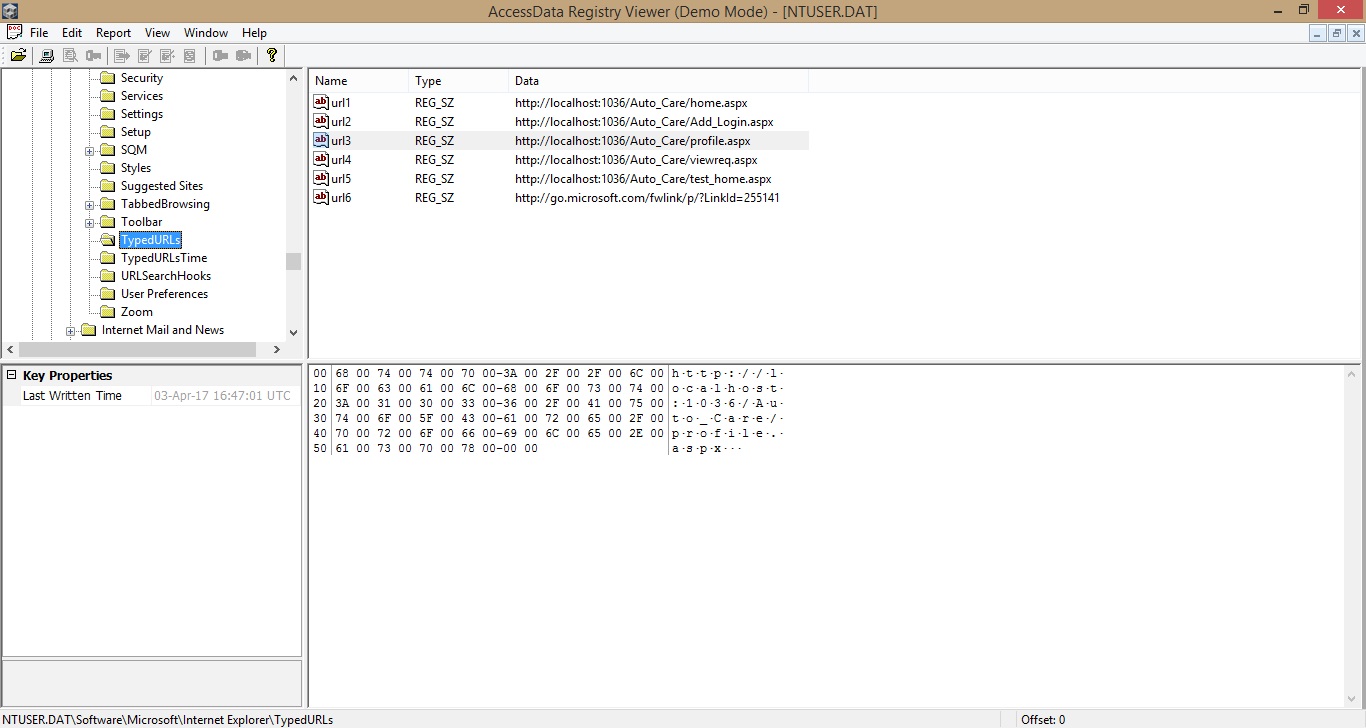This screenshot has height=728, width=1366.
Task: Click the Styles folder icon
Action: tap(108, 168)
